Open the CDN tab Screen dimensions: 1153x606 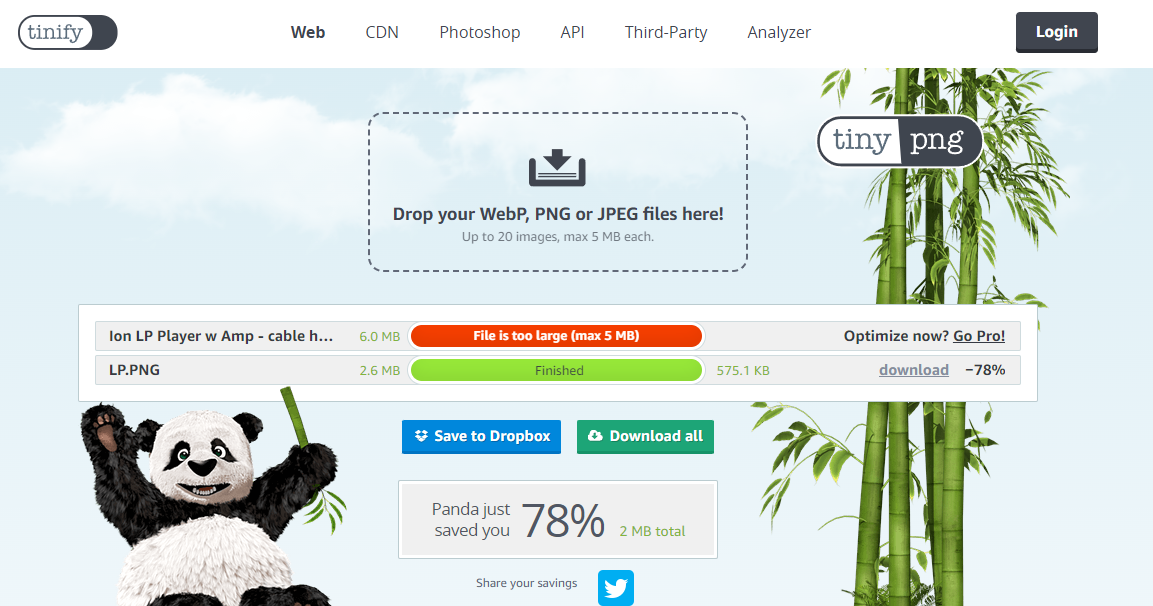click(382, 32)
